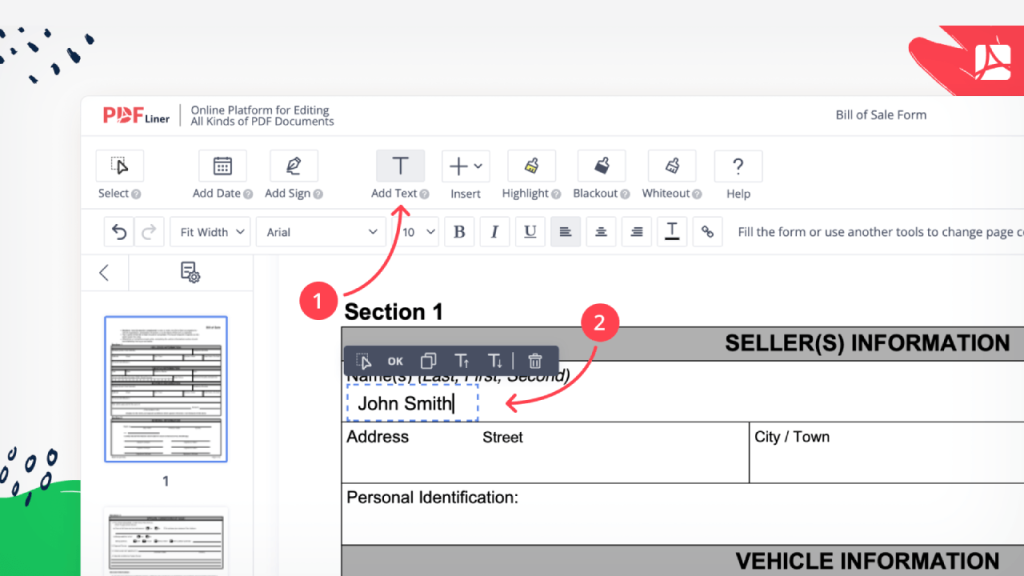
Task: Activate the Add Text tool
Action: (x=400, y=166)
